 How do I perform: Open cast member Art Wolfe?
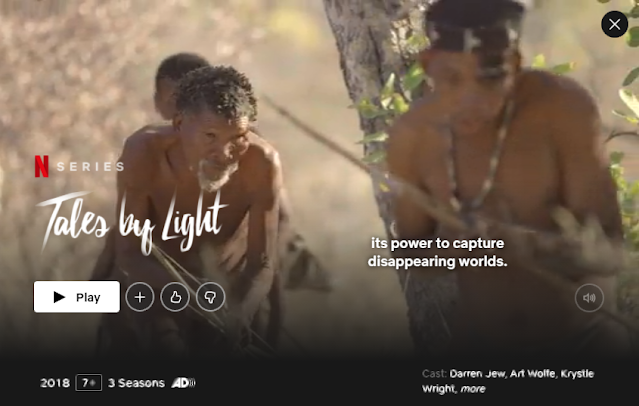coord(532,374)
